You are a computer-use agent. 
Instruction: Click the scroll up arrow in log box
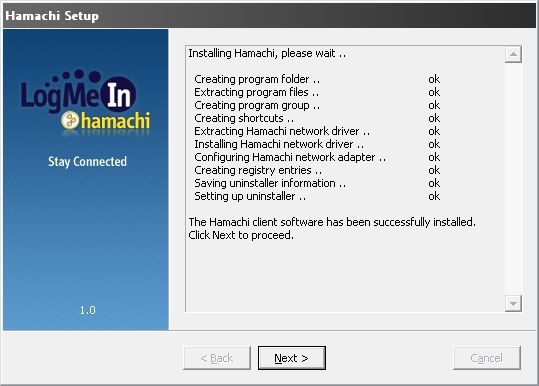click(x=513, y=54)
